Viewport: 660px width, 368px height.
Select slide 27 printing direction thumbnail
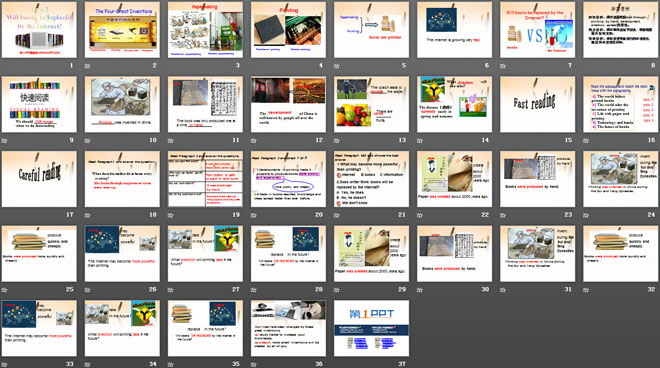(205, 253)
